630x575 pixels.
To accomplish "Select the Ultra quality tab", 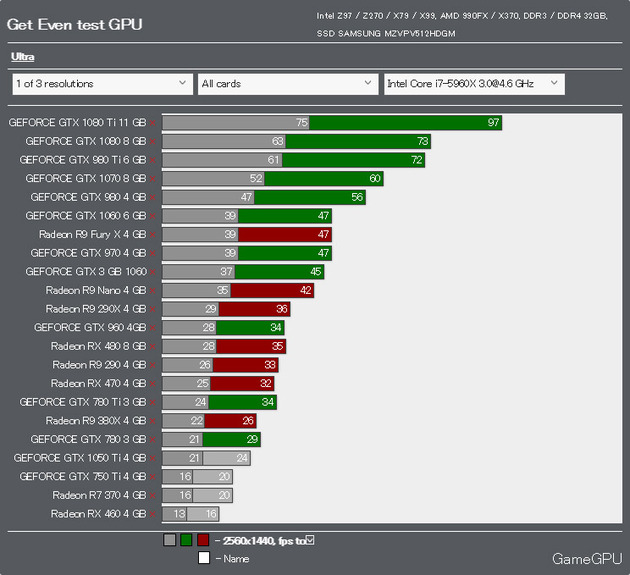I will (x=22, y=57).
